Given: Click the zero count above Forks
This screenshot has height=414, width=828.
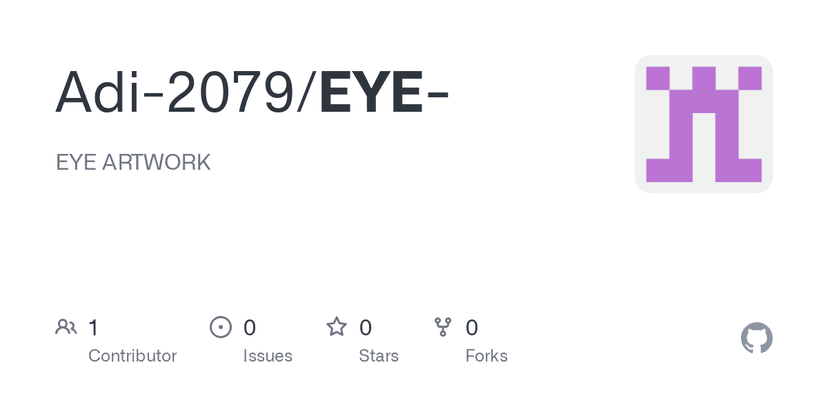Looking at the screenshot, I should pos(472,327).
